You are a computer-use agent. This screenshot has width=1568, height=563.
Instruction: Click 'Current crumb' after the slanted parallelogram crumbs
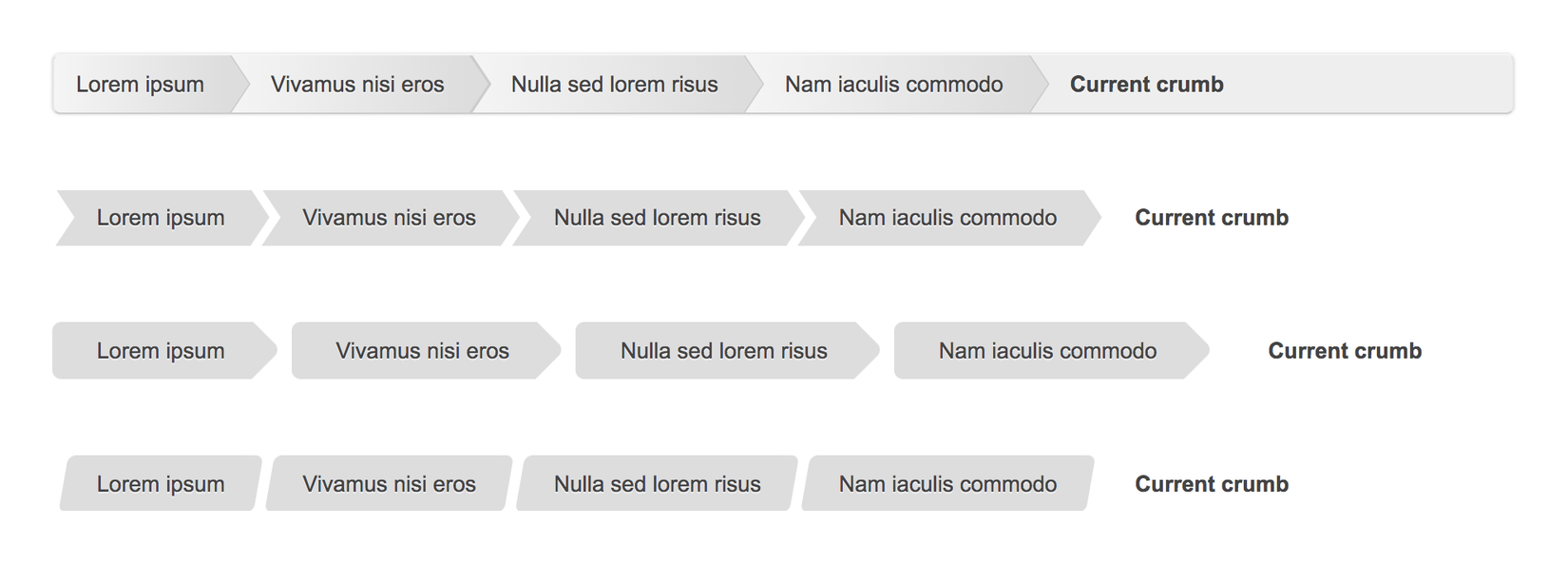click(x=1212, y=484)
